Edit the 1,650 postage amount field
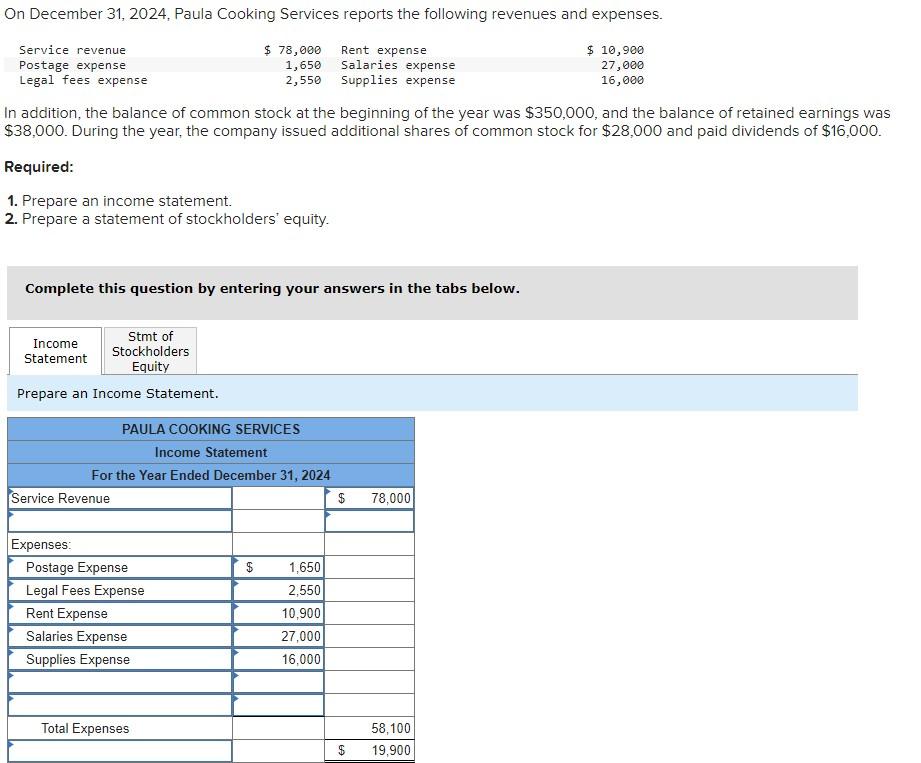Viewport: 921px width, 763px height. coord(278,567)
